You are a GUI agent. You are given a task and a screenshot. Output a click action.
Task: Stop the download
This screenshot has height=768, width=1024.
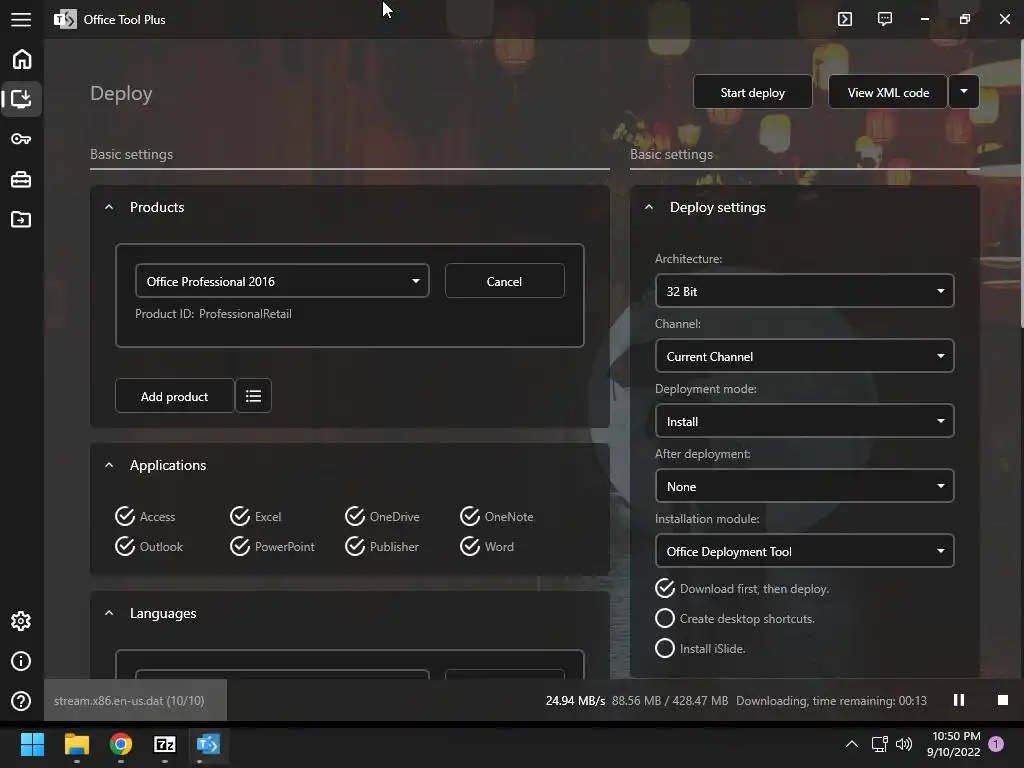pos(1002,700)
